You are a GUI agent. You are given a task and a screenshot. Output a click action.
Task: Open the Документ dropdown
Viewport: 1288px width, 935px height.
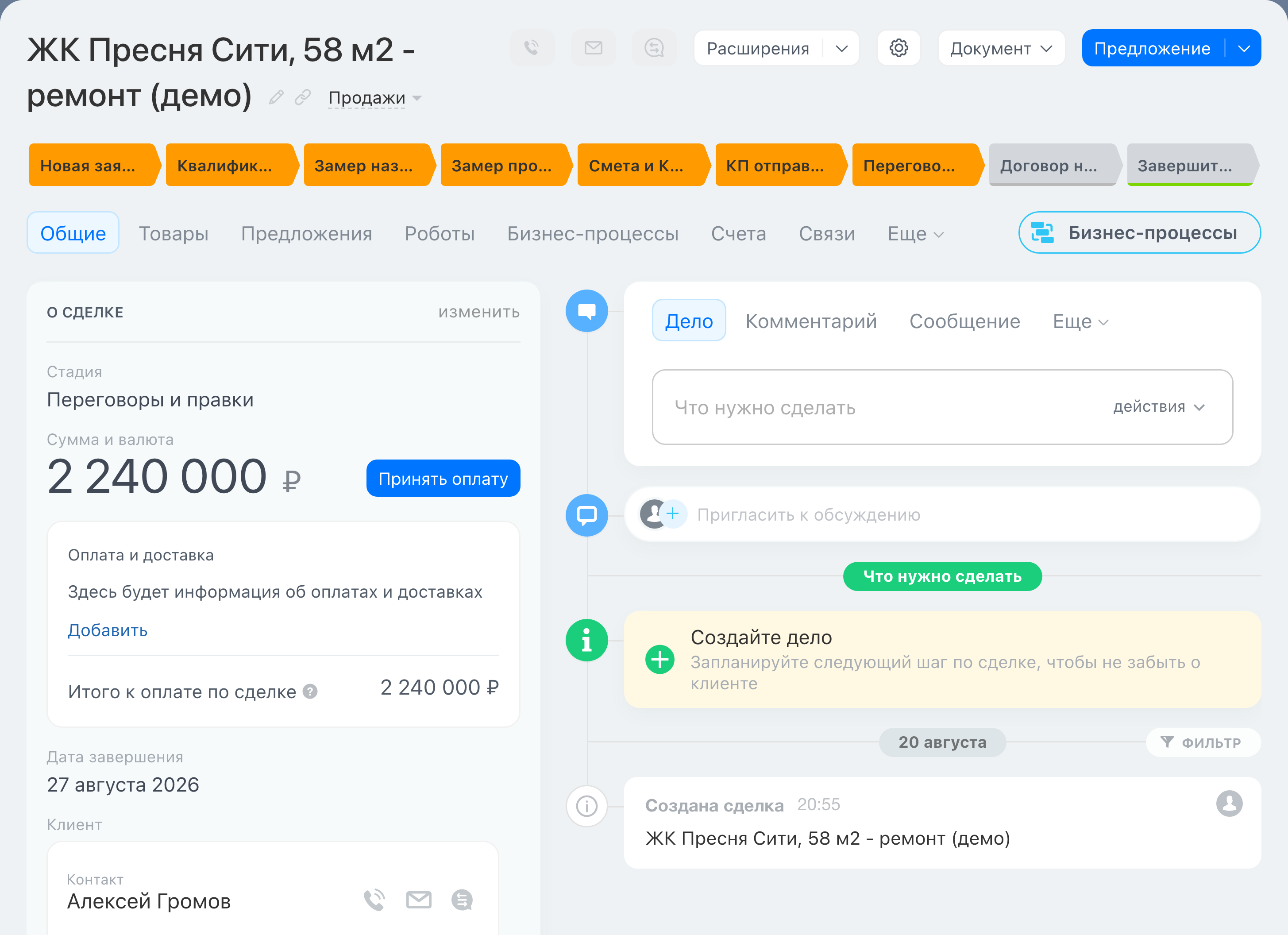[1001, 48]
